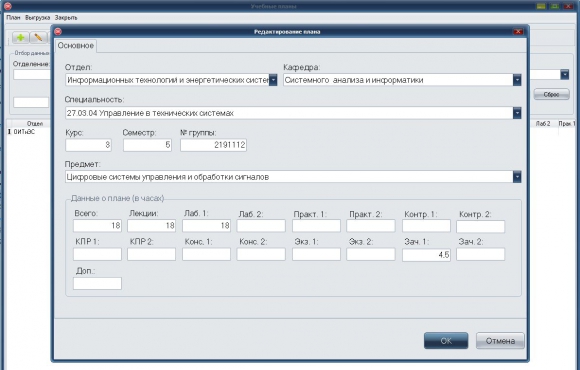Click the № группы field
The width and height of the screenshot is (580, 370).
[213, 145]
